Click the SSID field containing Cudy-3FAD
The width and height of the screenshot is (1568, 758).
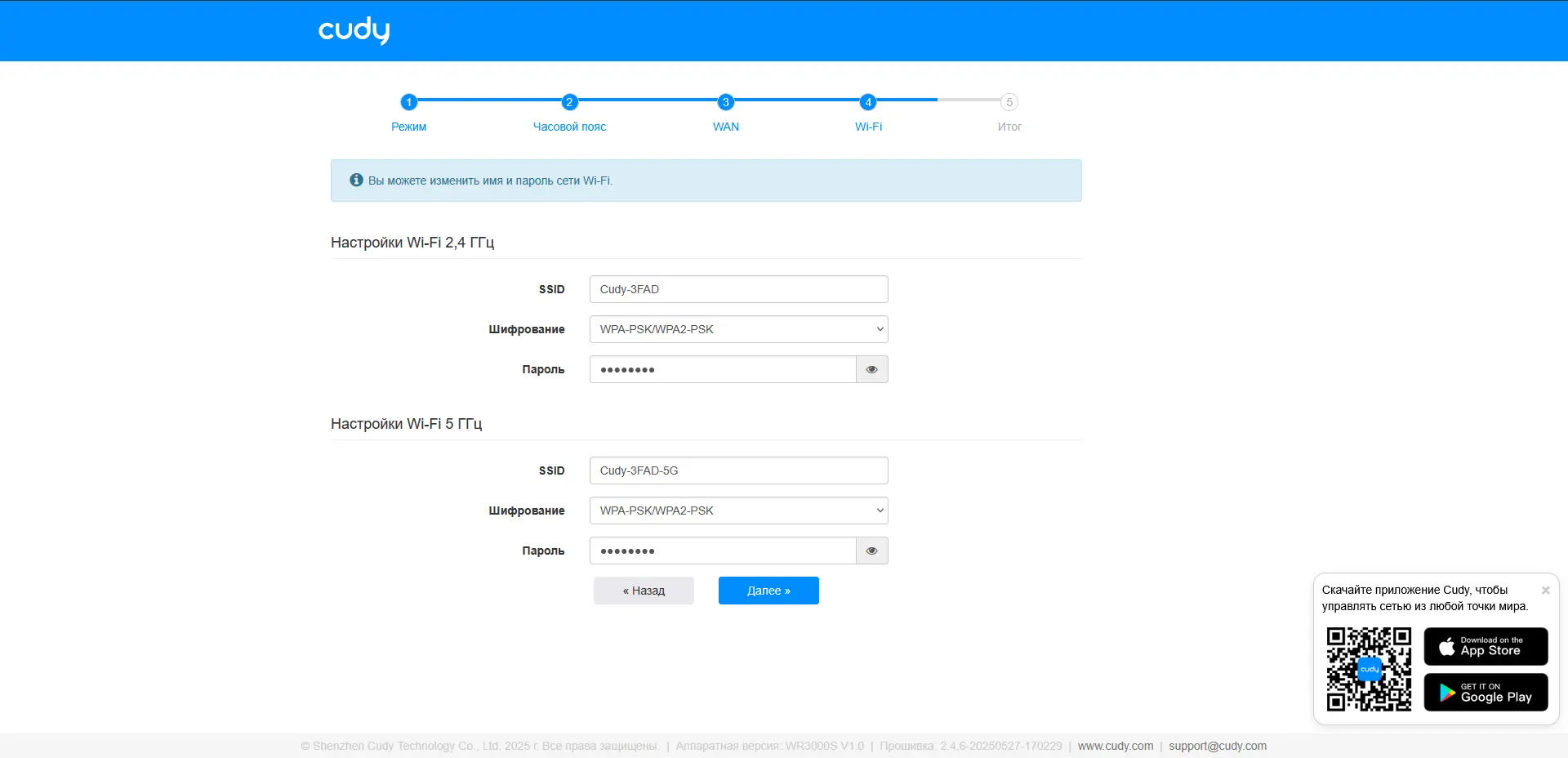737,288
